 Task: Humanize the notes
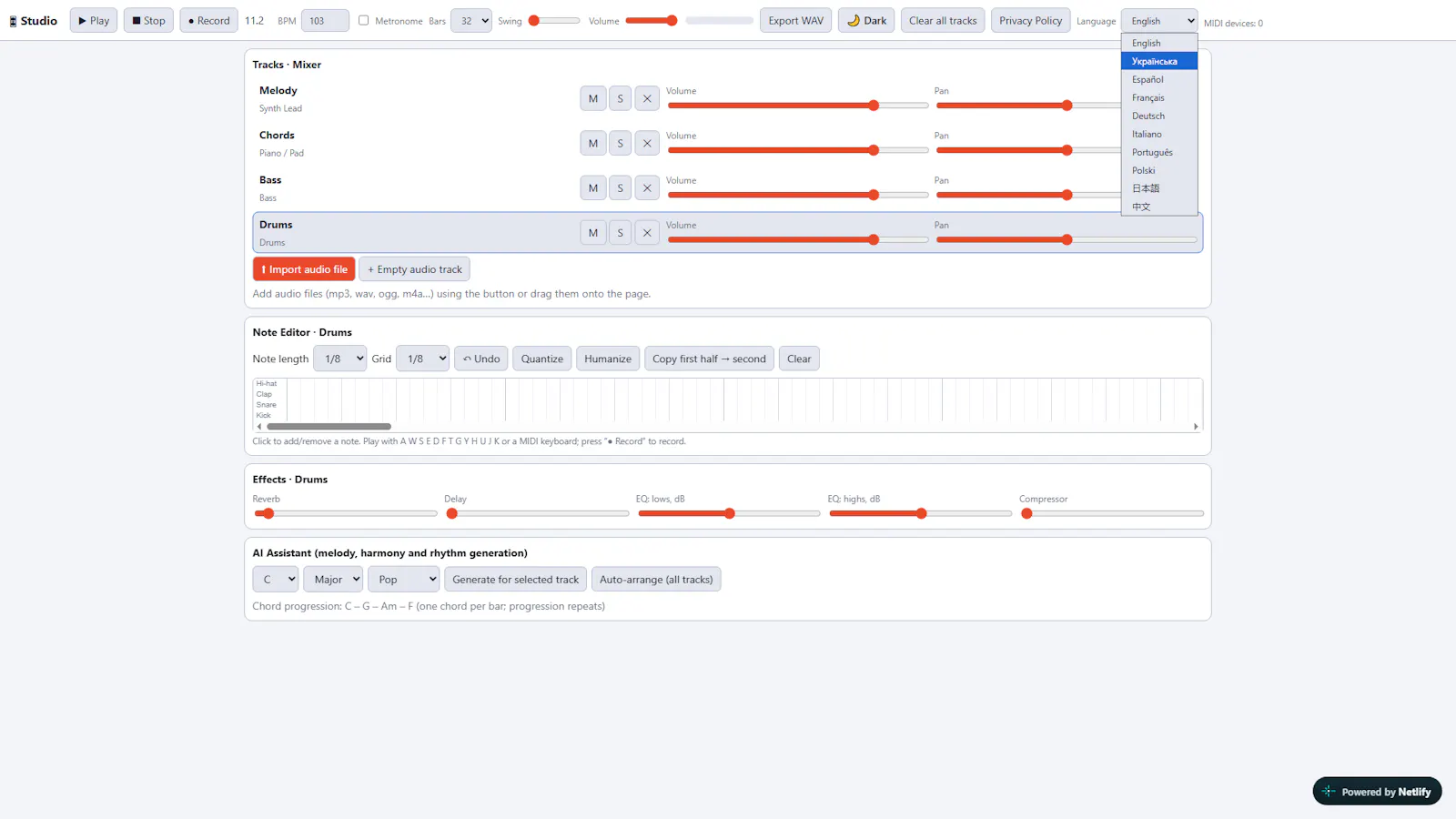[608, 359]
